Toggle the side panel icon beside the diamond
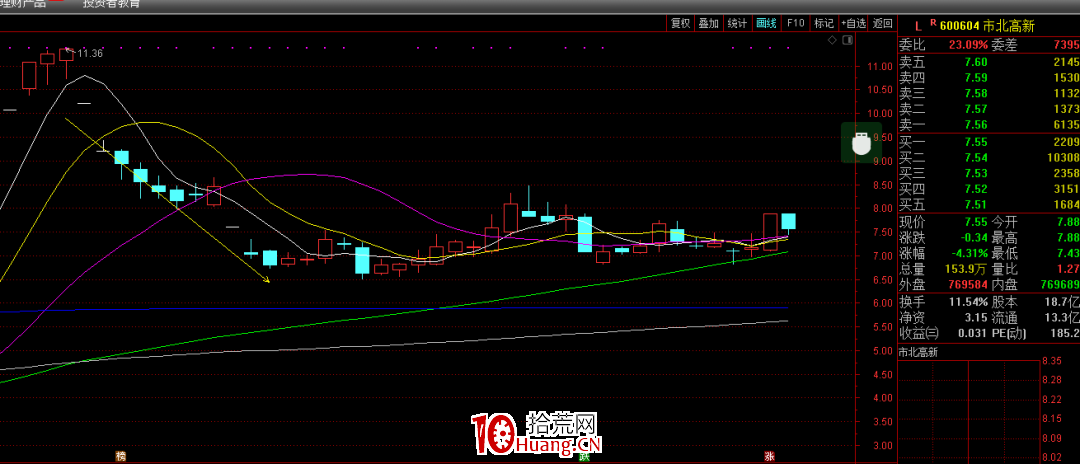1080x464 pixels. (x=848, y=41)
